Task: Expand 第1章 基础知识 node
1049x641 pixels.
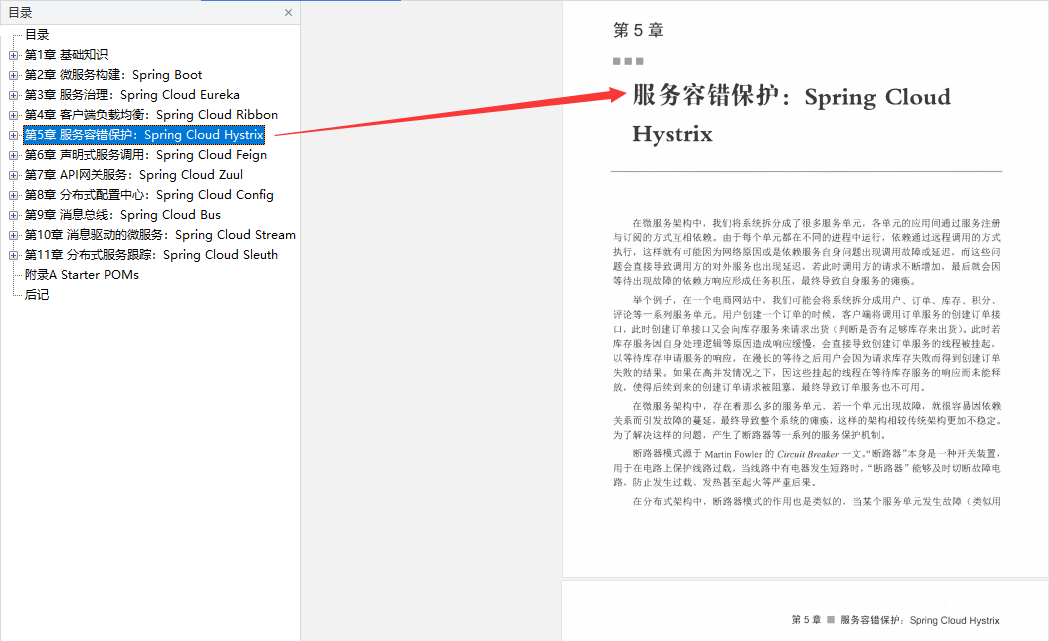Action: [x=13, y=55]
